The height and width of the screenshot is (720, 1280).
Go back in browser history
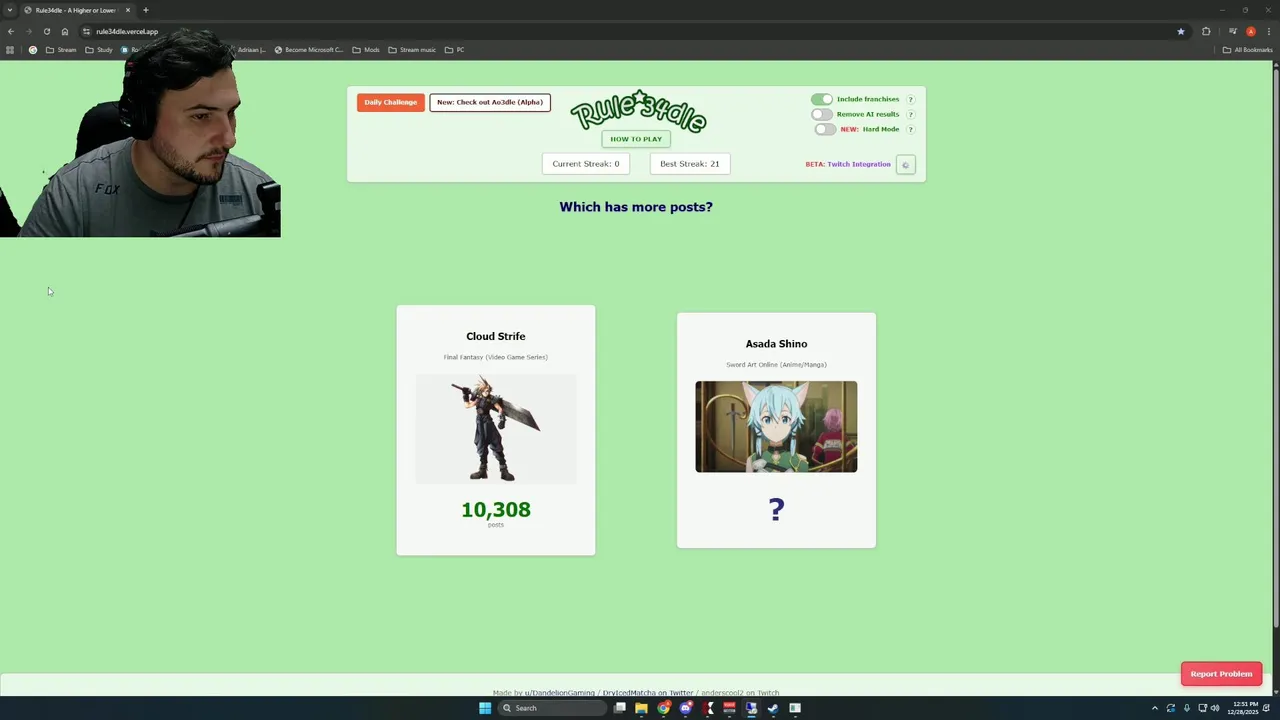pos(11,31)
